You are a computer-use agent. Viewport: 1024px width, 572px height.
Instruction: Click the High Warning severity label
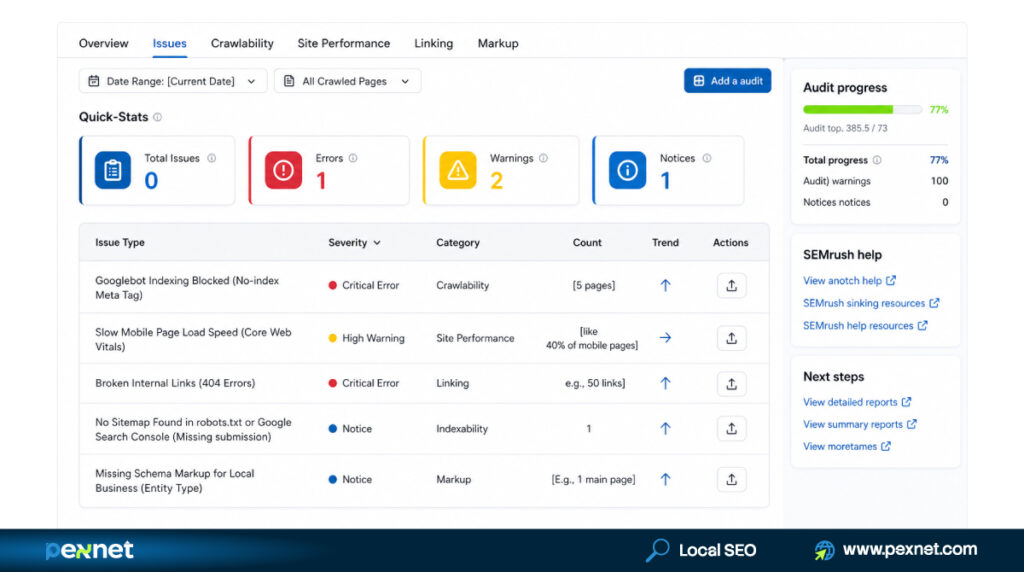[x=373, y=338]
